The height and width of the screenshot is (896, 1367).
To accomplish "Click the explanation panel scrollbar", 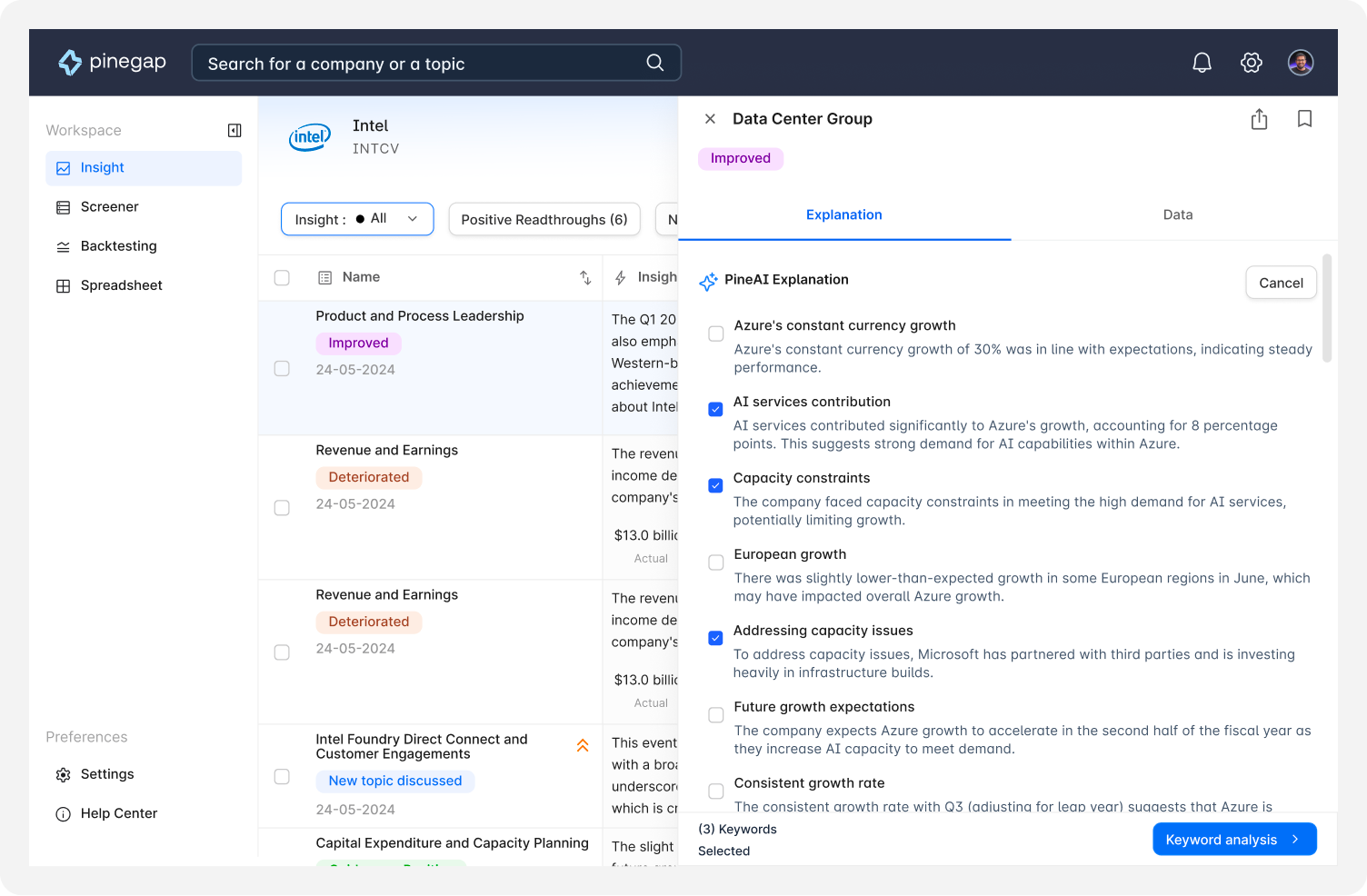I will point(1327,308).
